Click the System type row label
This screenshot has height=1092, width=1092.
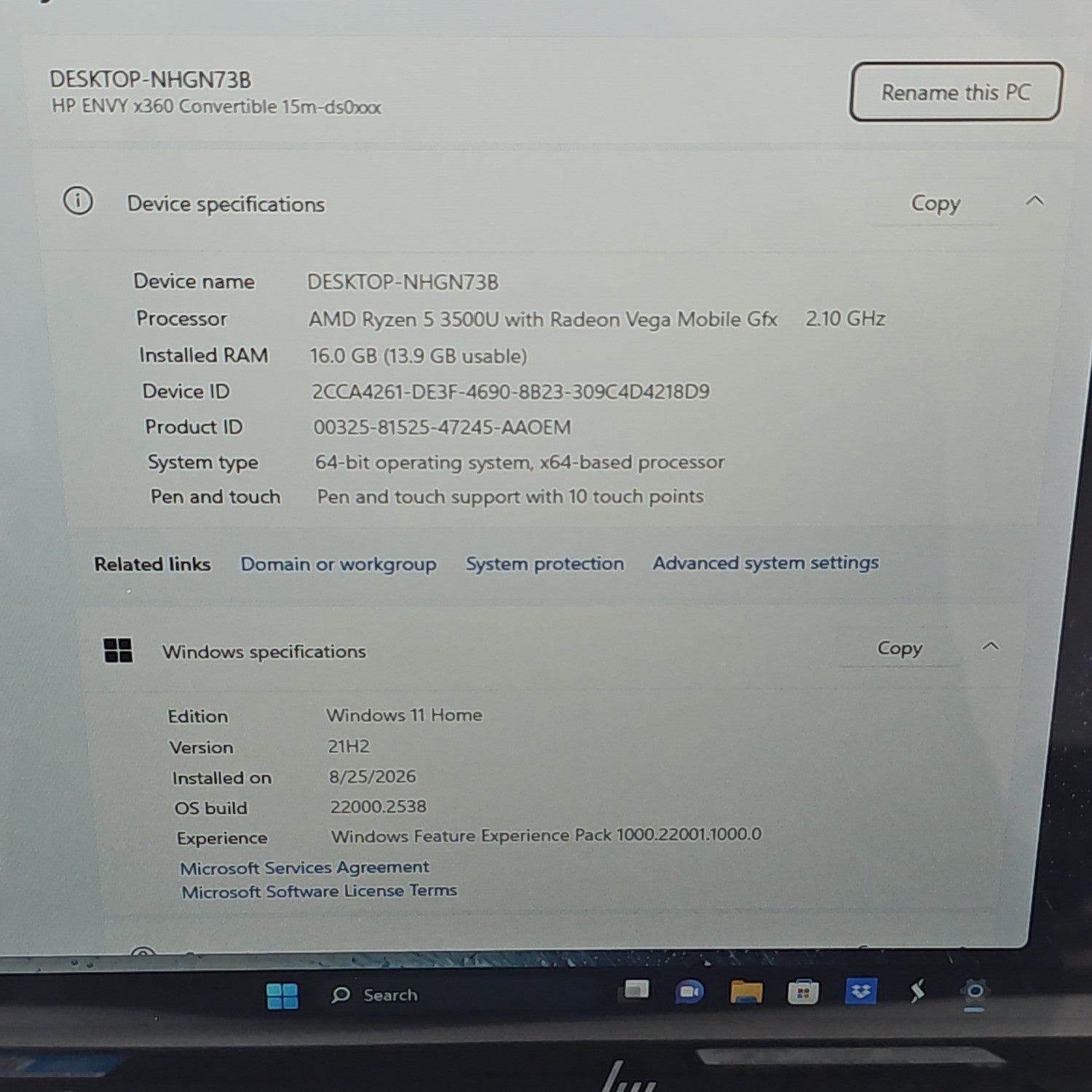[202, 462]
